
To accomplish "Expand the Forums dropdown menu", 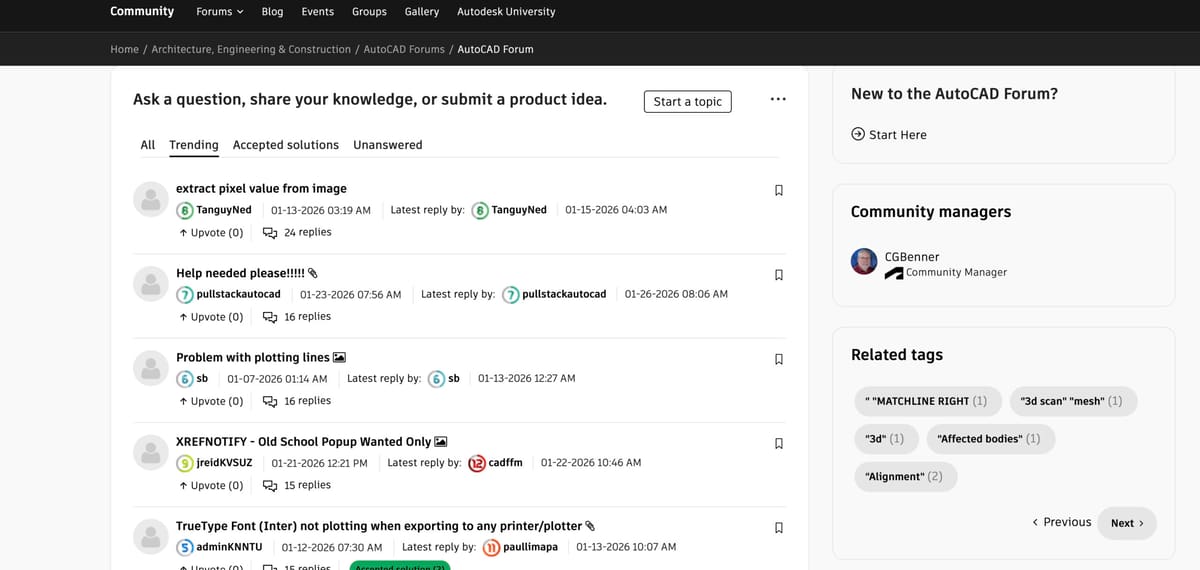I will [x=220, y=12].
